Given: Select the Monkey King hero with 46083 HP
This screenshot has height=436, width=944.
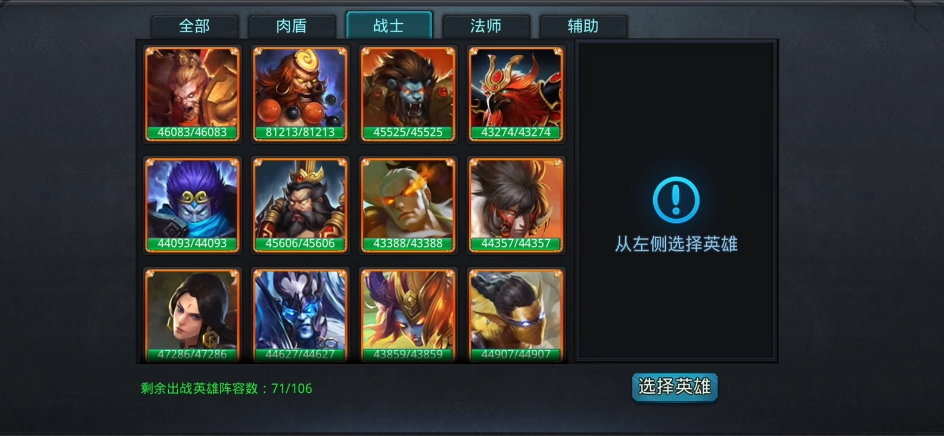Looking at the screenshot, I should coord(192,95).
